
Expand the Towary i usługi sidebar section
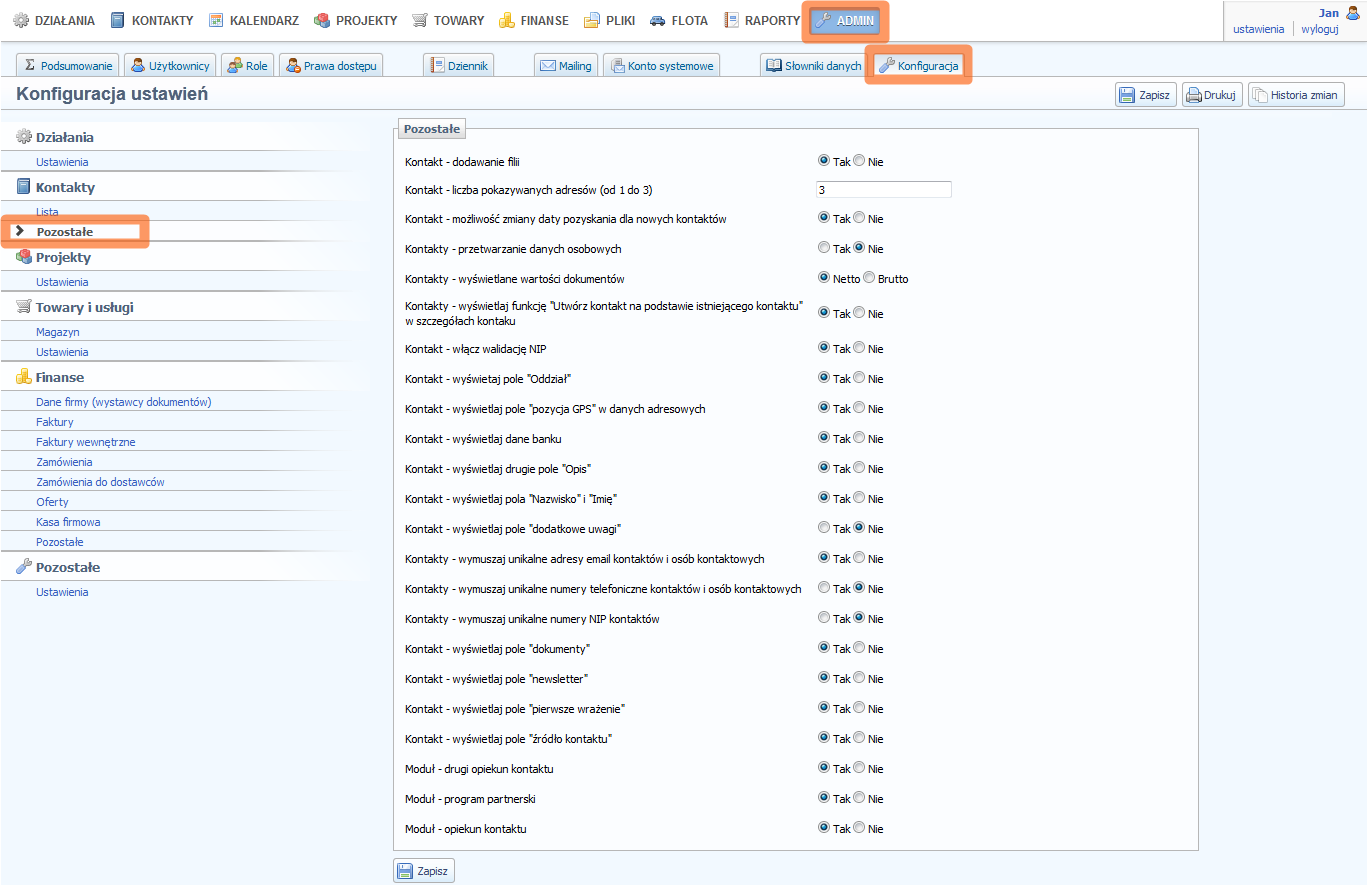click(x=84, y=307)
